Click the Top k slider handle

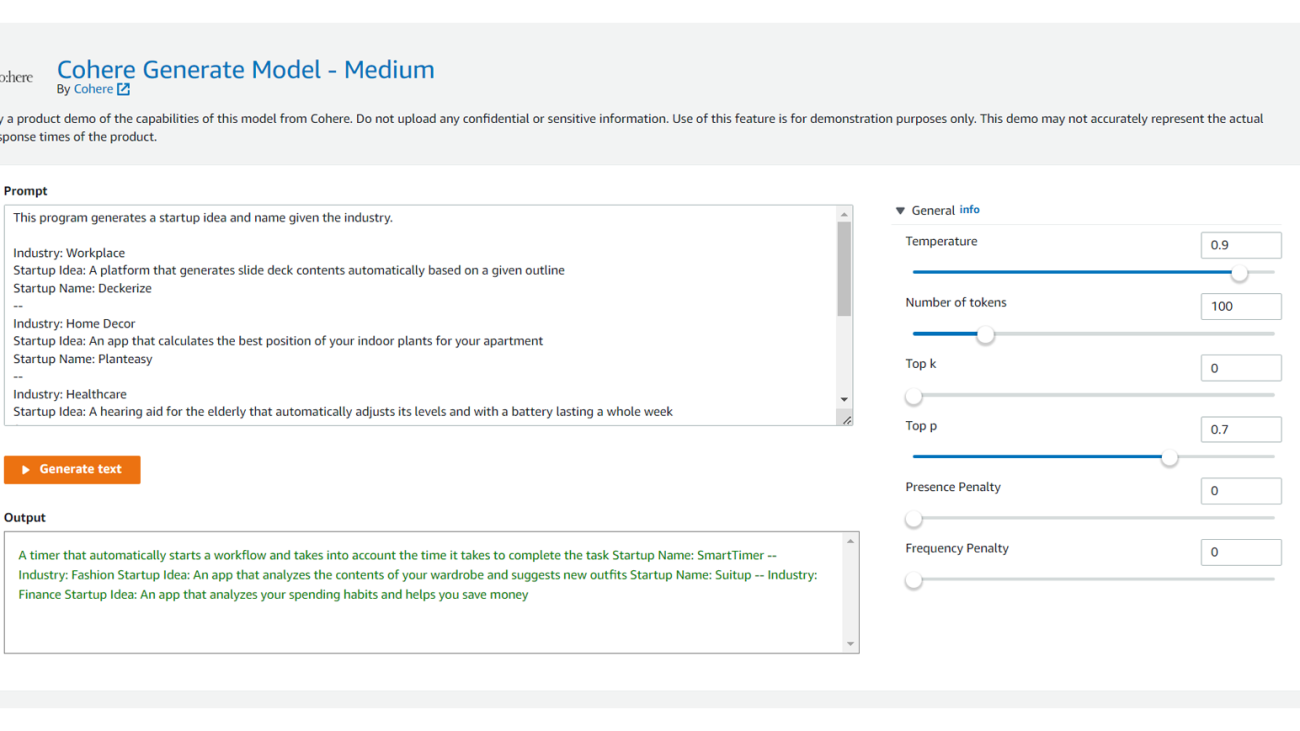(913, 396)
